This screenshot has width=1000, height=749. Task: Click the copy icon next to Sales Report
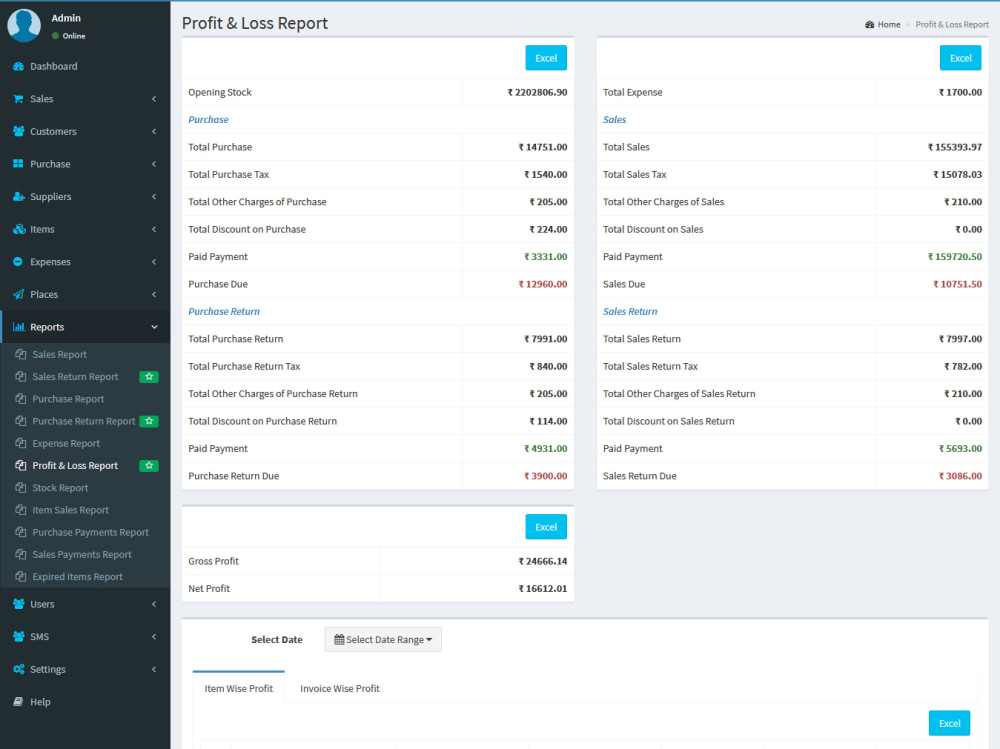[x=20, y=355]
